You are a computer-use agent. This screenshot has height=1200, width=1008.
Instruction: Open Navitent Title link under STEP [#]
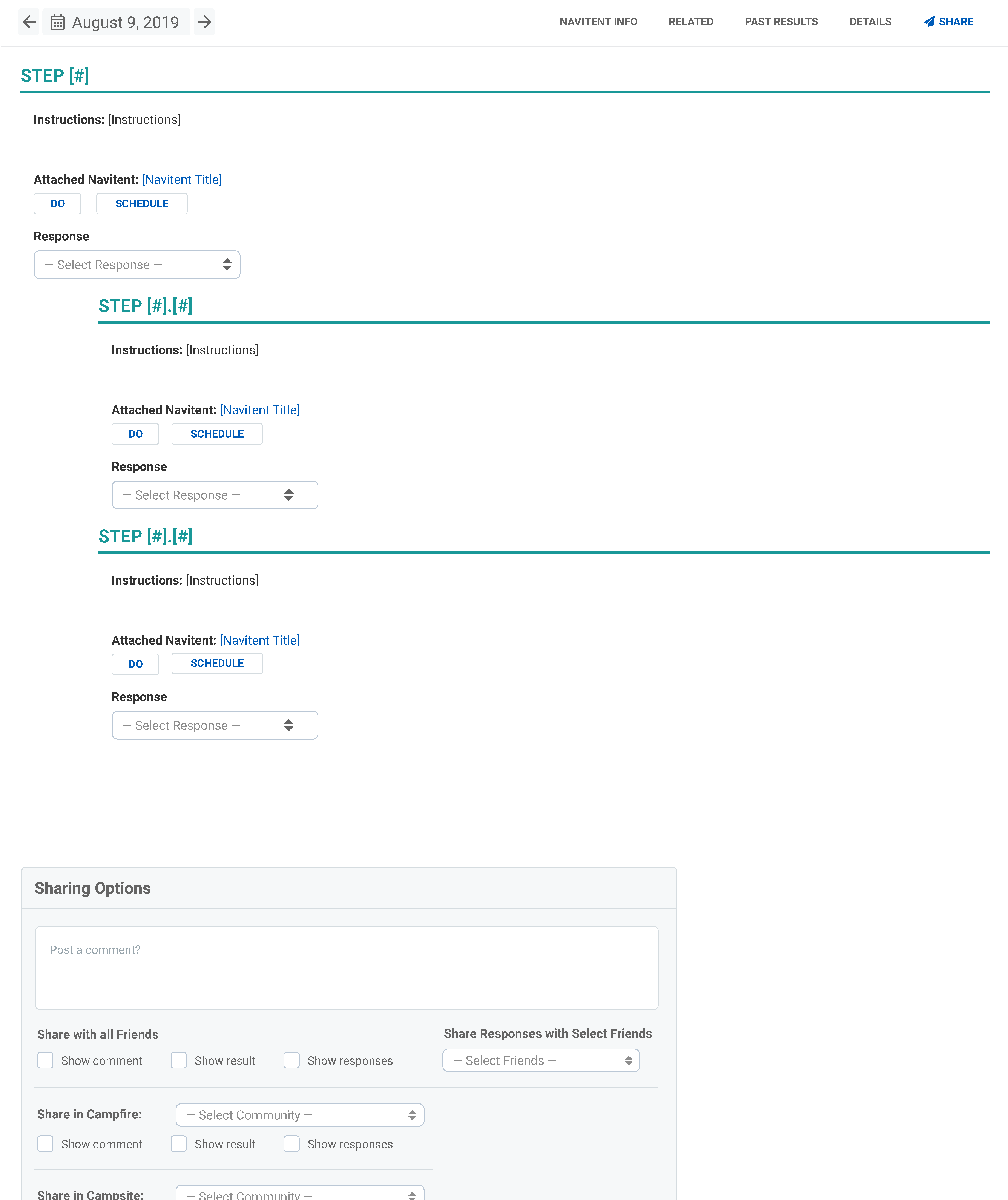point(182,180)
